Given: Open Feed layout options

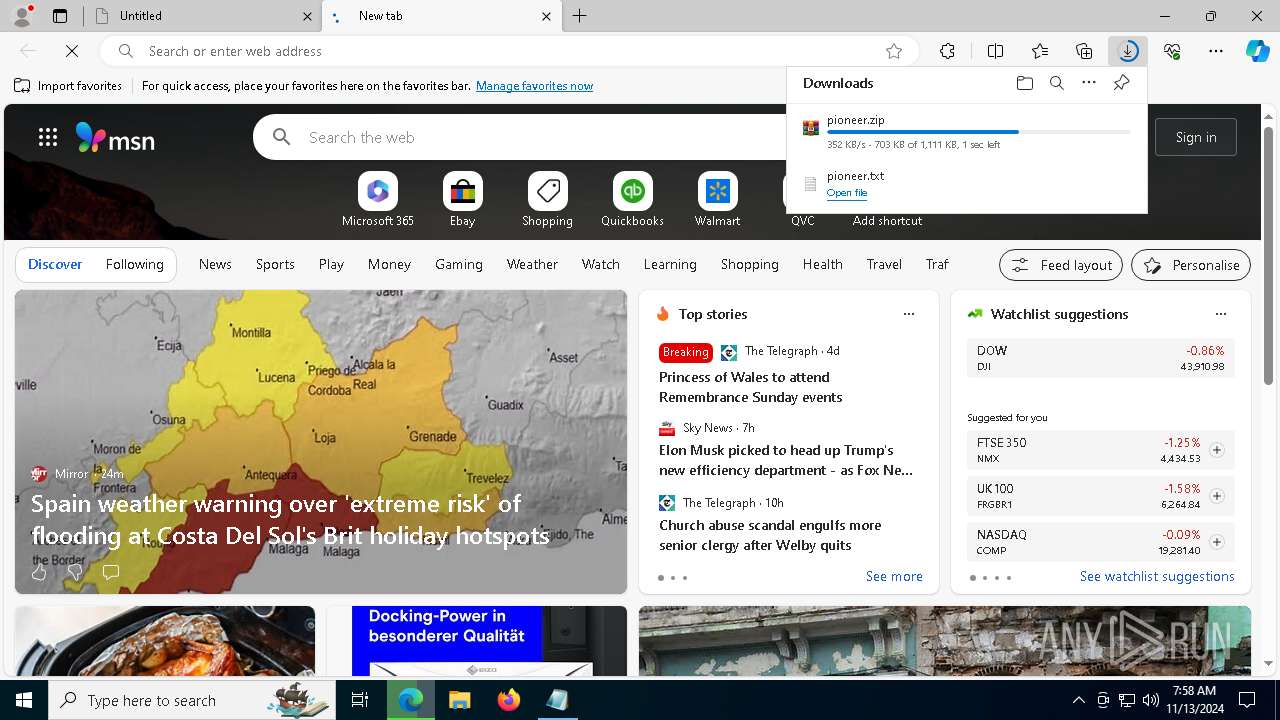Looking at the screenshot, I should (1061, 265).
